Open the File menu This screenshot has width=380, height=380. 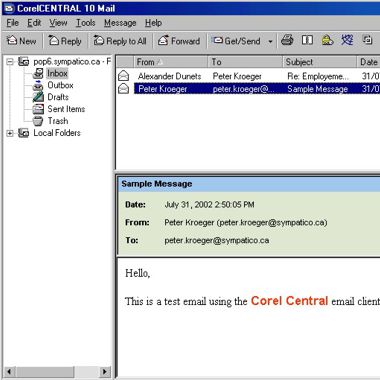pos(12,23)
